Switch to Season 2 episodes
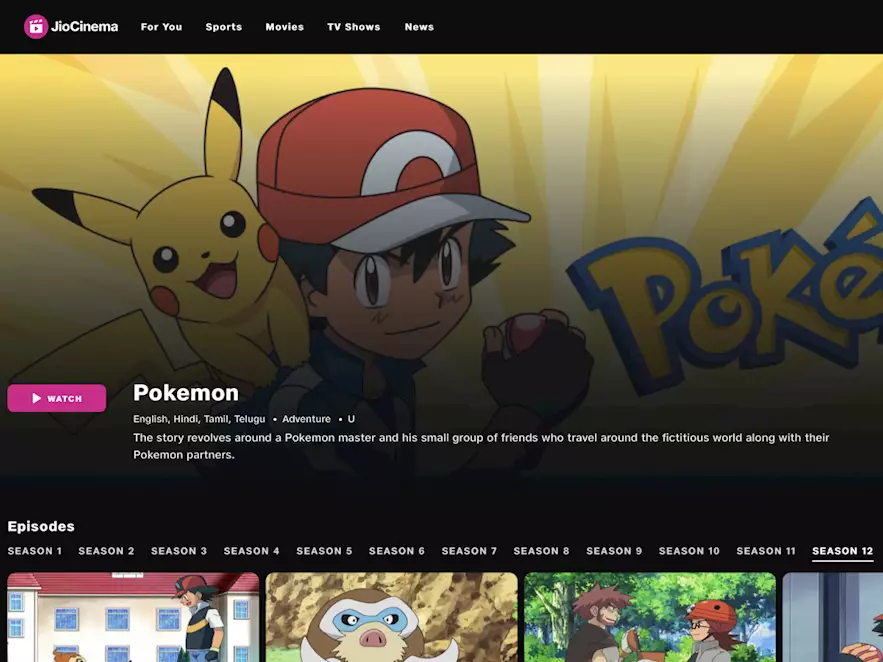Screen dimensions: 883x662 (106, 550)
